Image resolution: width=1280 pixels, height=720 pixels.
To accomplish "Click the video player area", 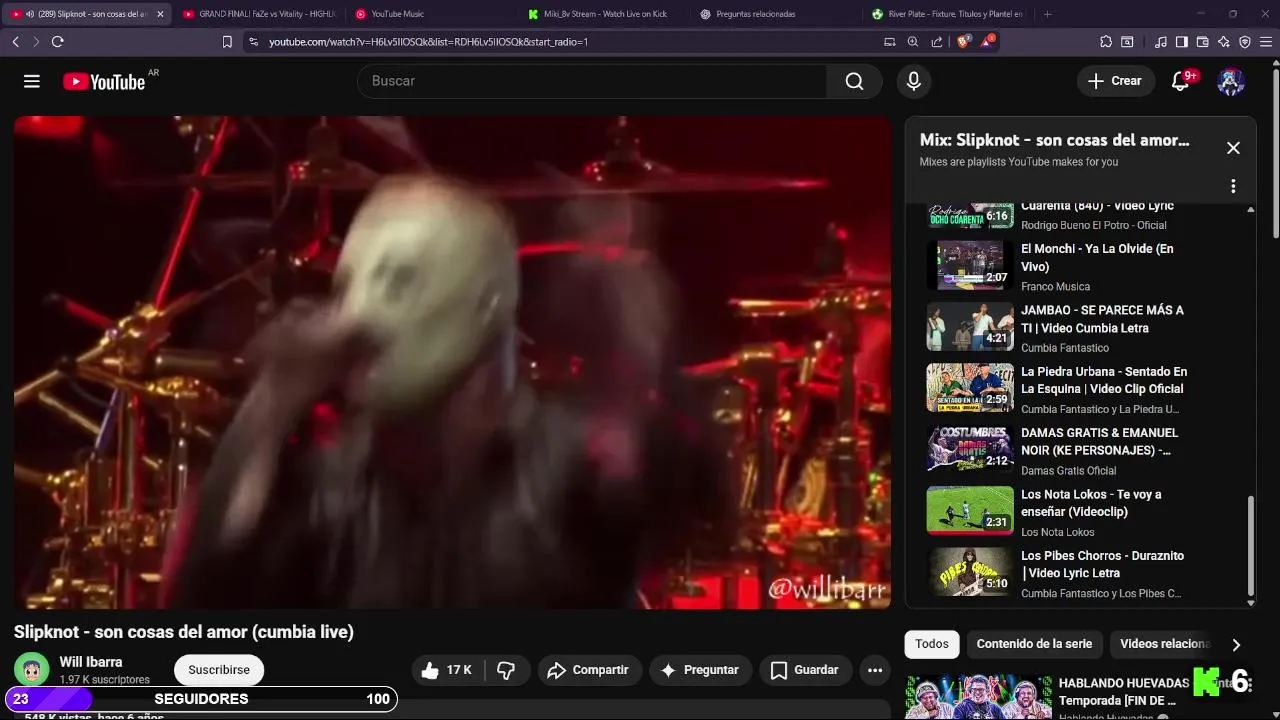I will pos(452,362).
